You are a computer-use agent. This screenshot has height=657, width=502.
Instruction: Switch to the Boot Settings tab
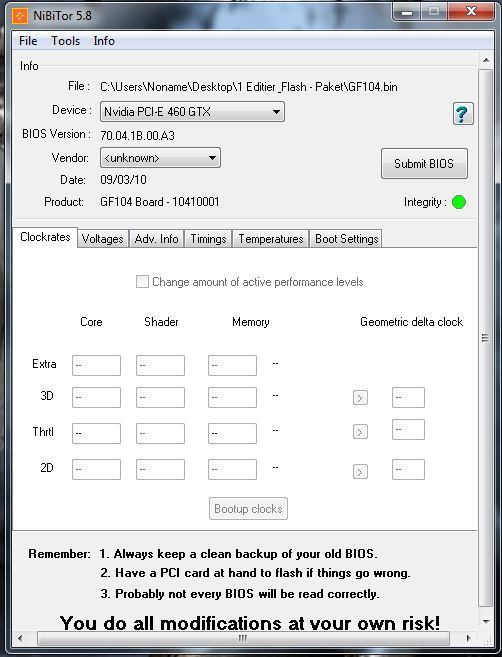pos(346,239)
